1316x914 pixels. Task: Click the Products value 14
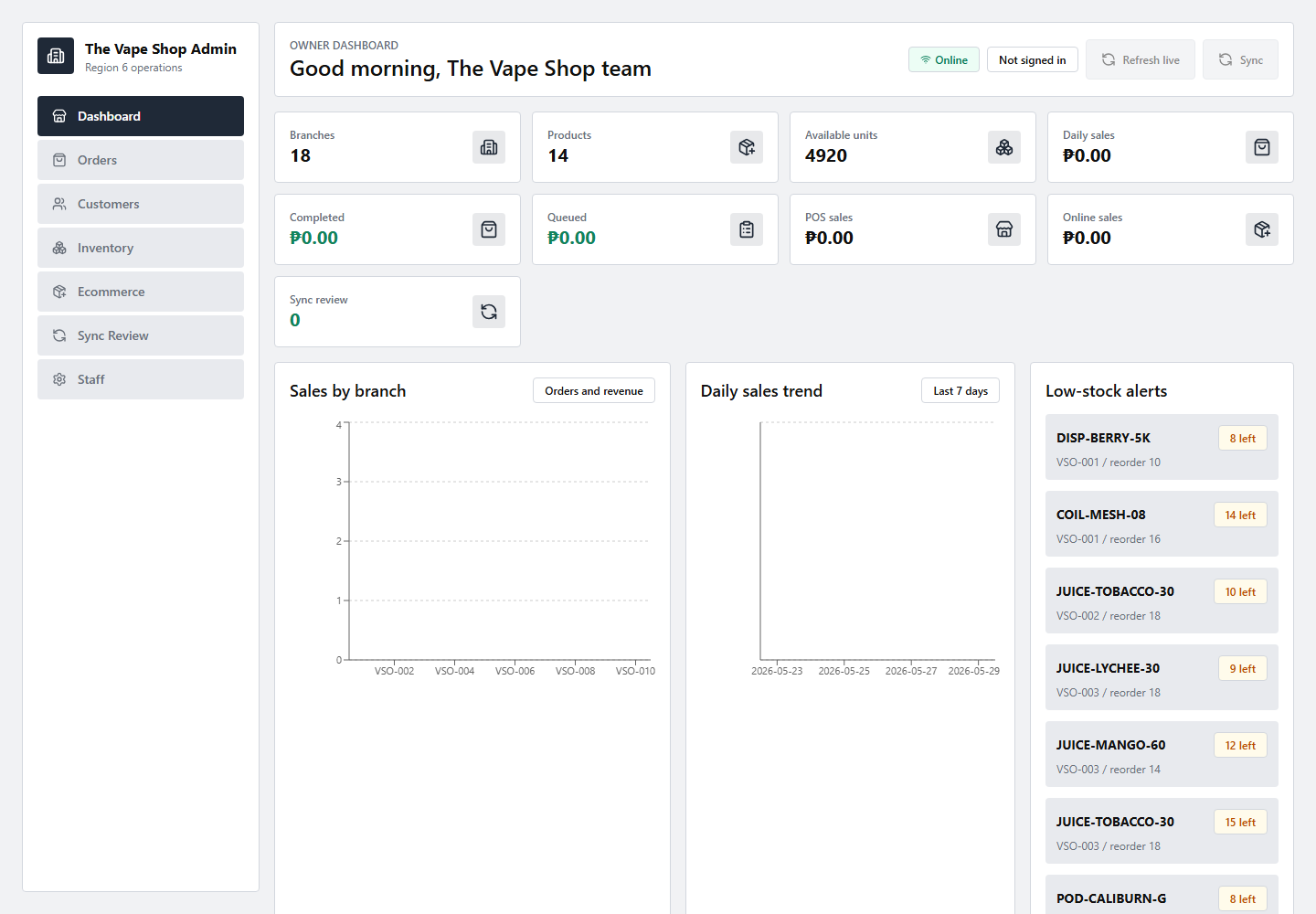(x=558, y=155)
